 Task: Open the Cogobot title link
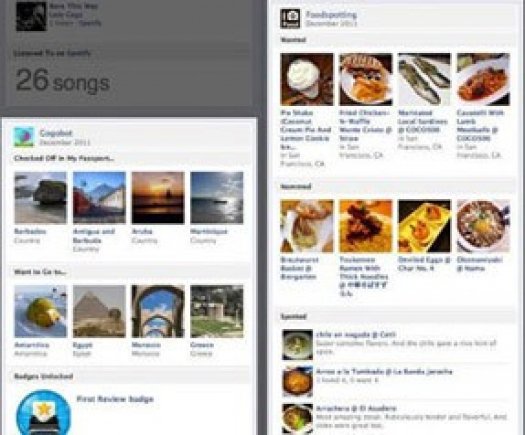pos(56,133)
